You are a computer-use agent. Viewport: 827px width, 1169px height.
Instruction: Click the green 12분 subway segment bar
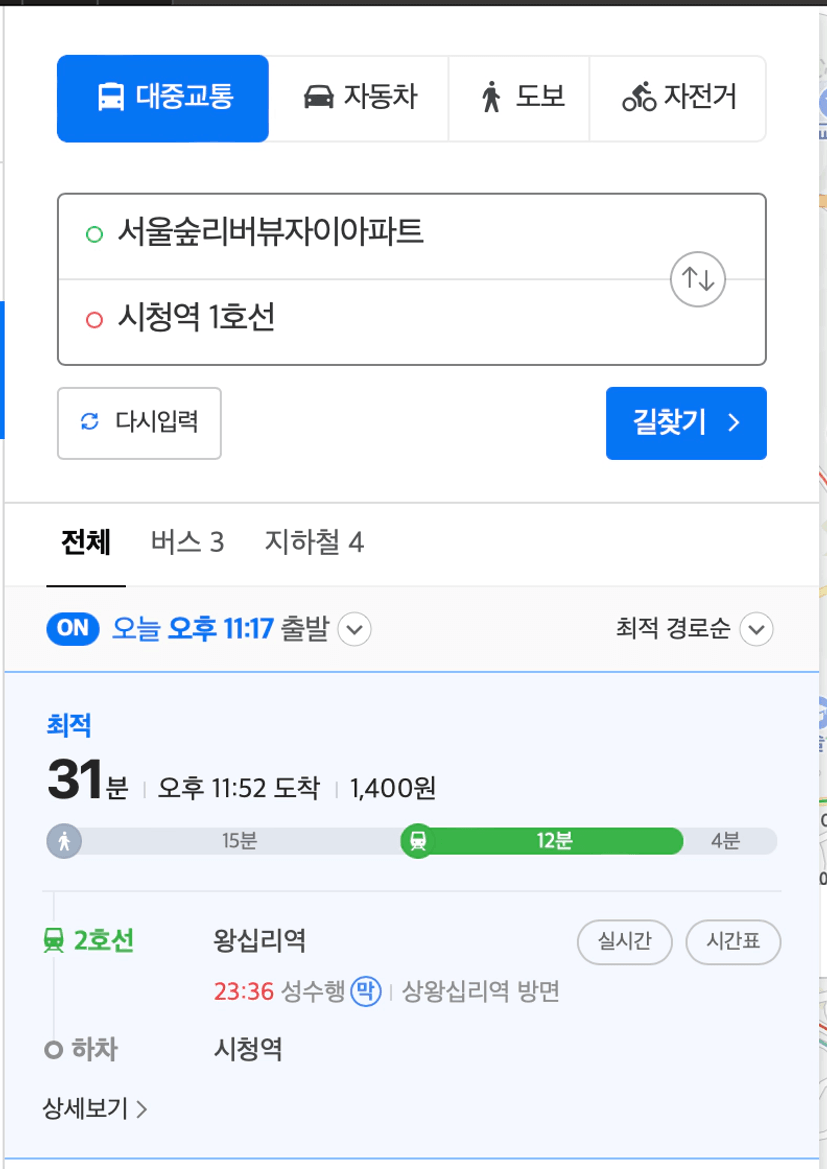552,841
